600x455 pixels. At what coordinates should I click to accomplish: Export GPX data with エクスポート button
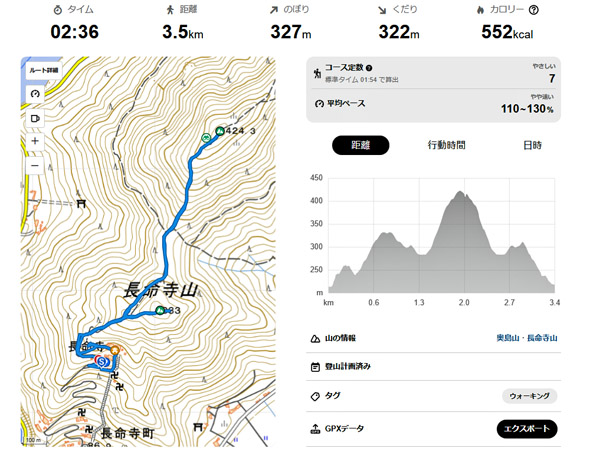[x=527, y=429]
